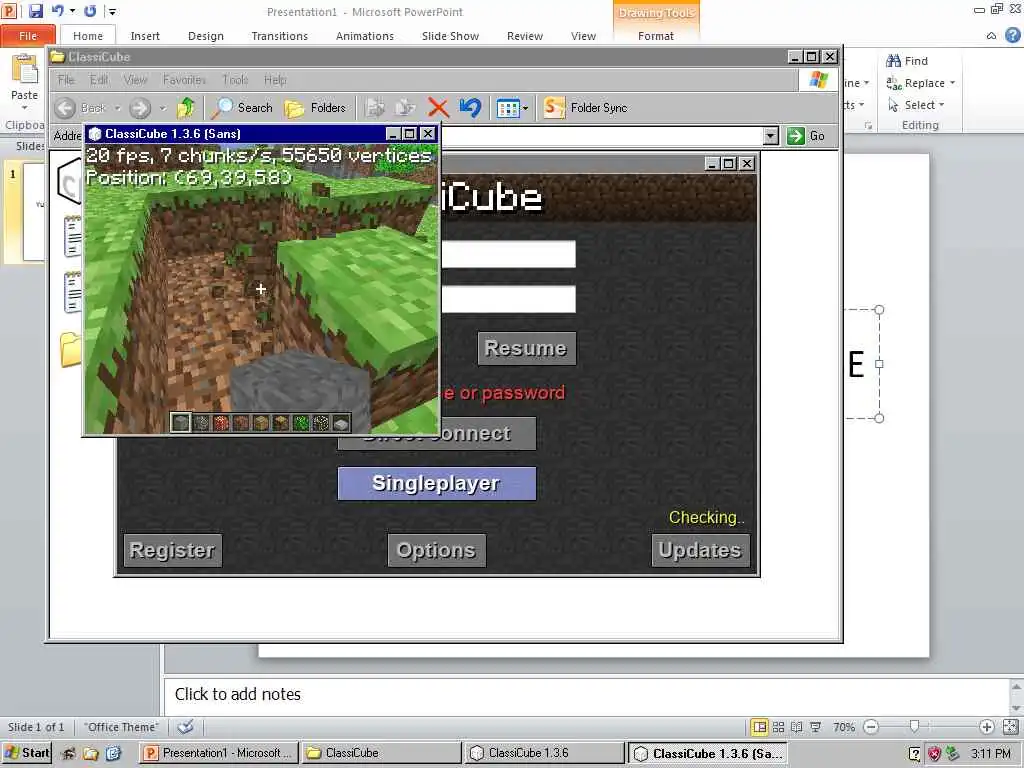Click the Updates button in the launcher
The image size is (1024, 768).
[x=700, y=550]
